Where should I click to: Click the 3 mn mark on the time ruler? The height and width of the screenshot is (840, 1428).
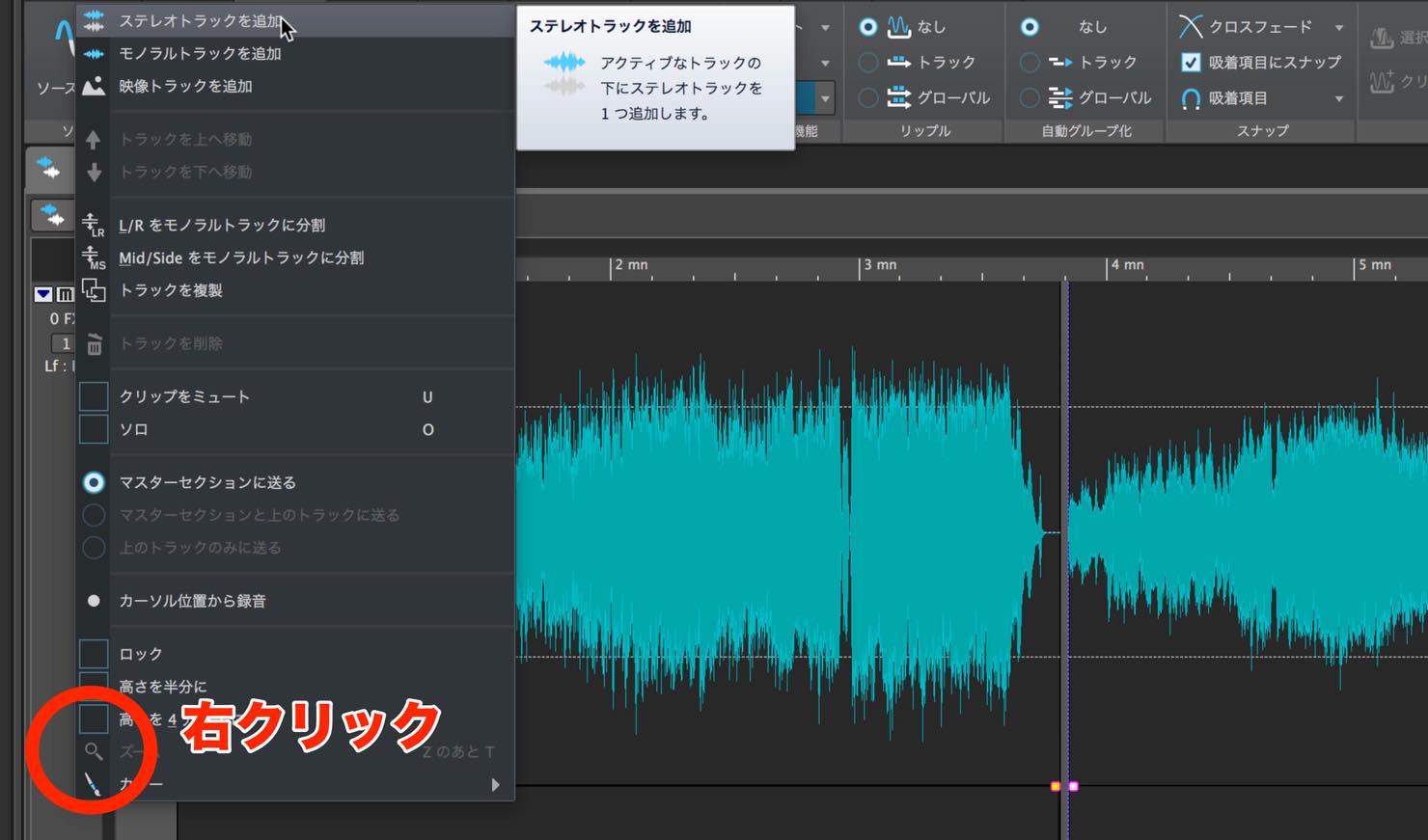click(878, 265)
